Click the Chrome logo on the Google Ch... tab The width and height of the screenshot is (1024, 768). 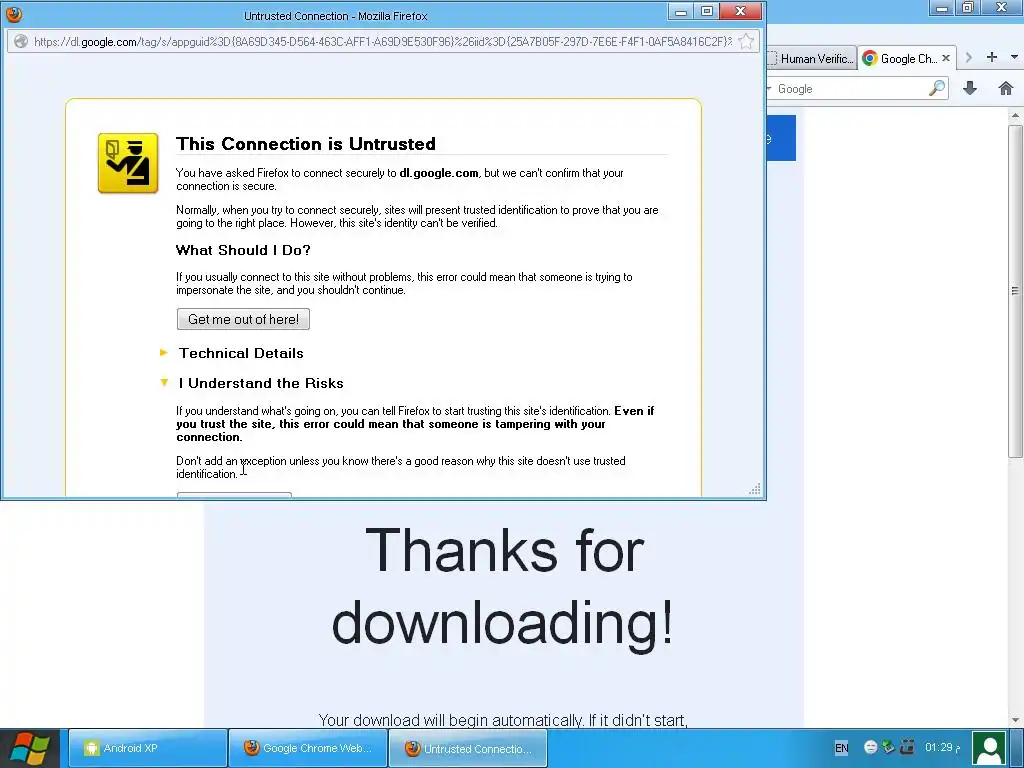point(869,59)
